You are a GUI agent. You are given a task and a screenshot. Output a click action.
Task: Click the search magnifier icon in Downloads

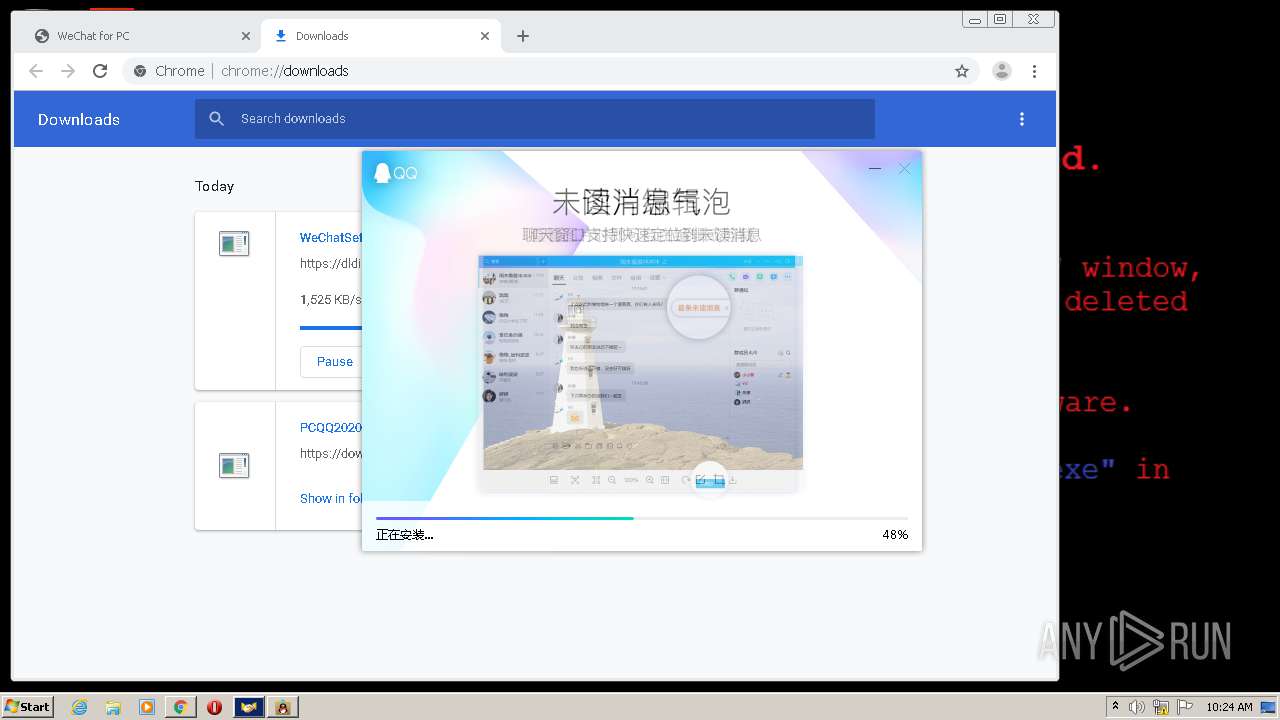(217, 119)
